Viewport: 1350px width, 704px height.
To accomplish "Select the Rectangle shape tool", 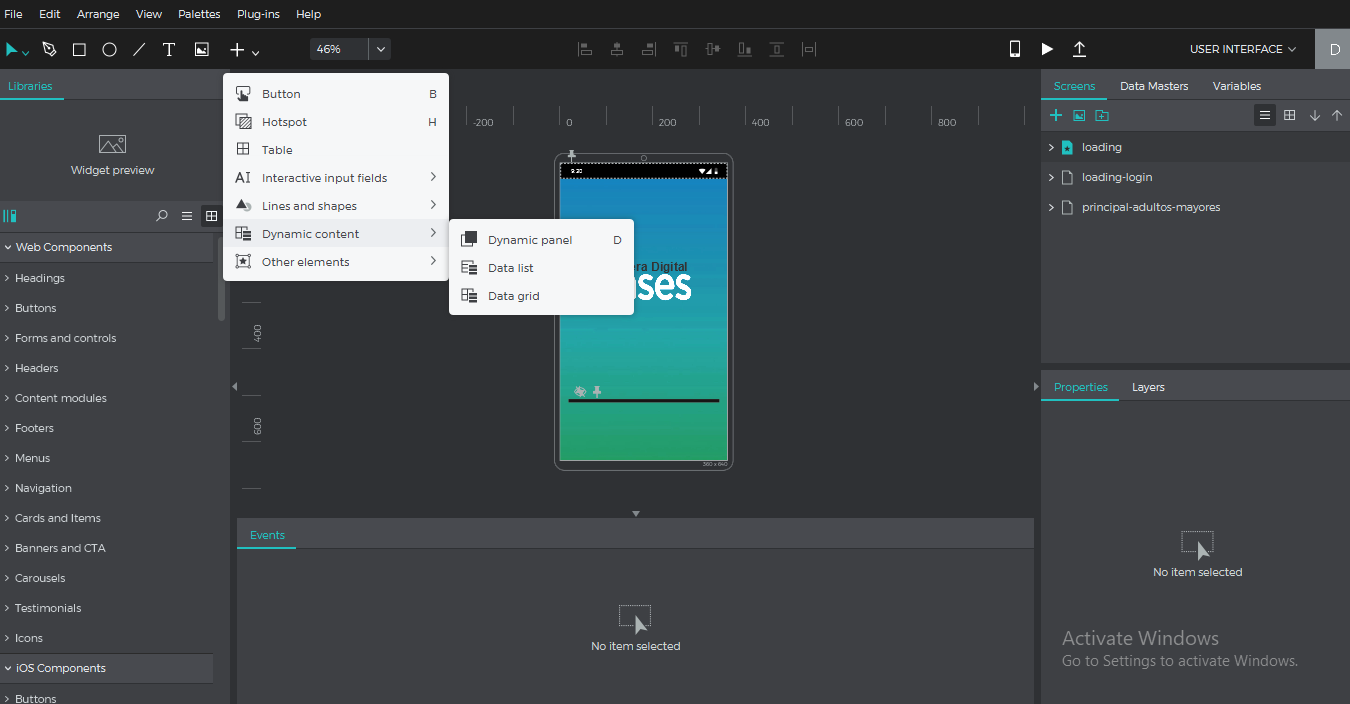I will point(79,49).
